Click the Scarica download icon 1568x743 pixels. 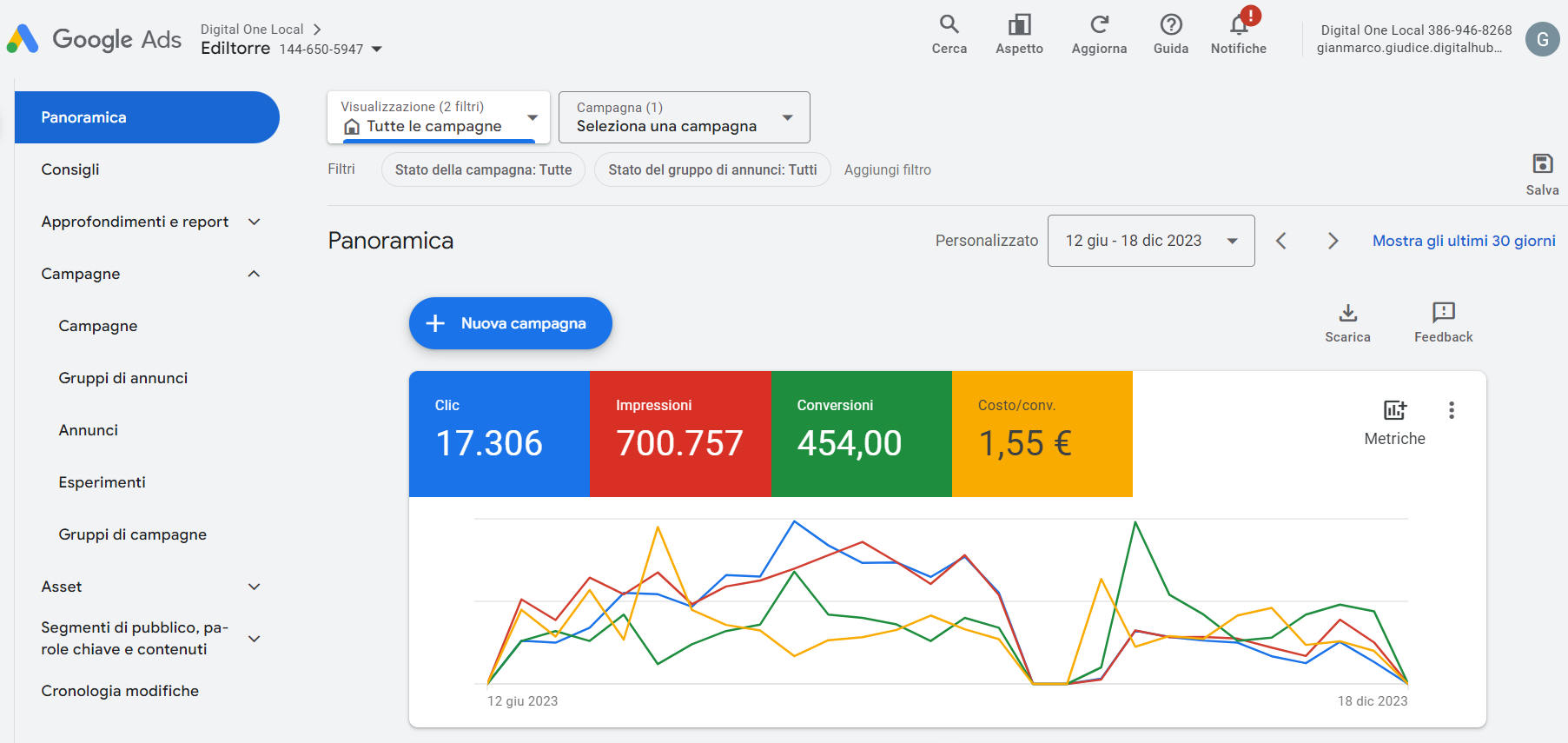coord(1347,313)
